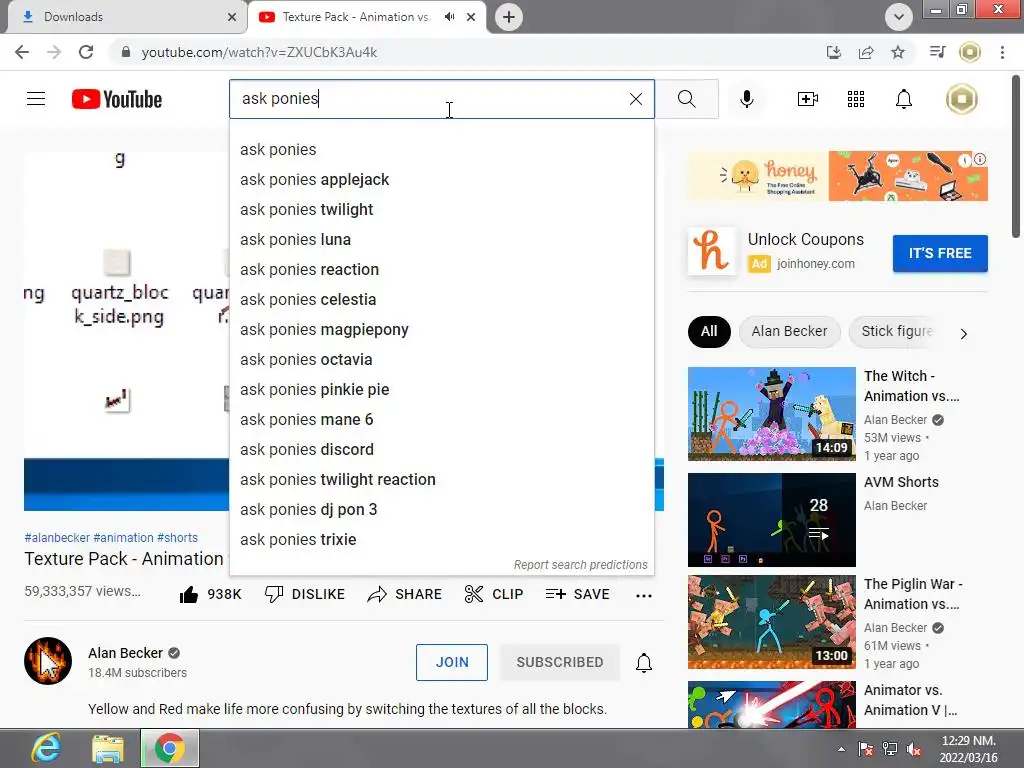The width and height of the screenshot is (1024, 768).
Task: Open The Witch video thumbnail
Action: 771,414
